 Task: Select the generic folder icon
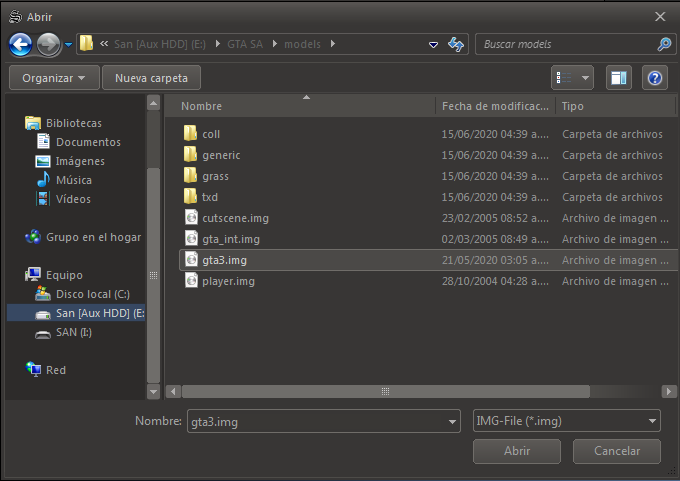[x=190, y=154]
